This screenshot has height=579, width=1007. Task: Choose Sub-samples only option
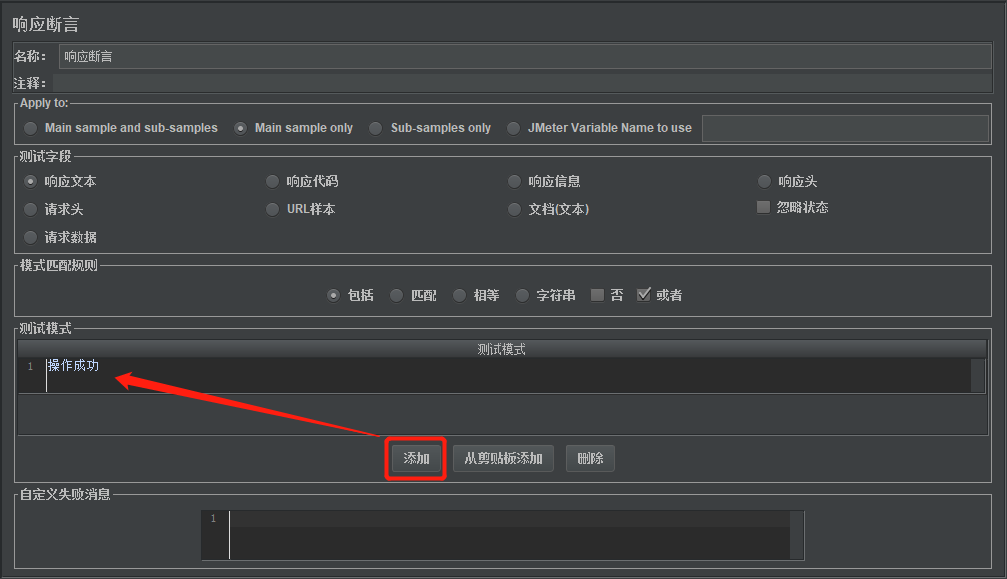pos(430,128)
